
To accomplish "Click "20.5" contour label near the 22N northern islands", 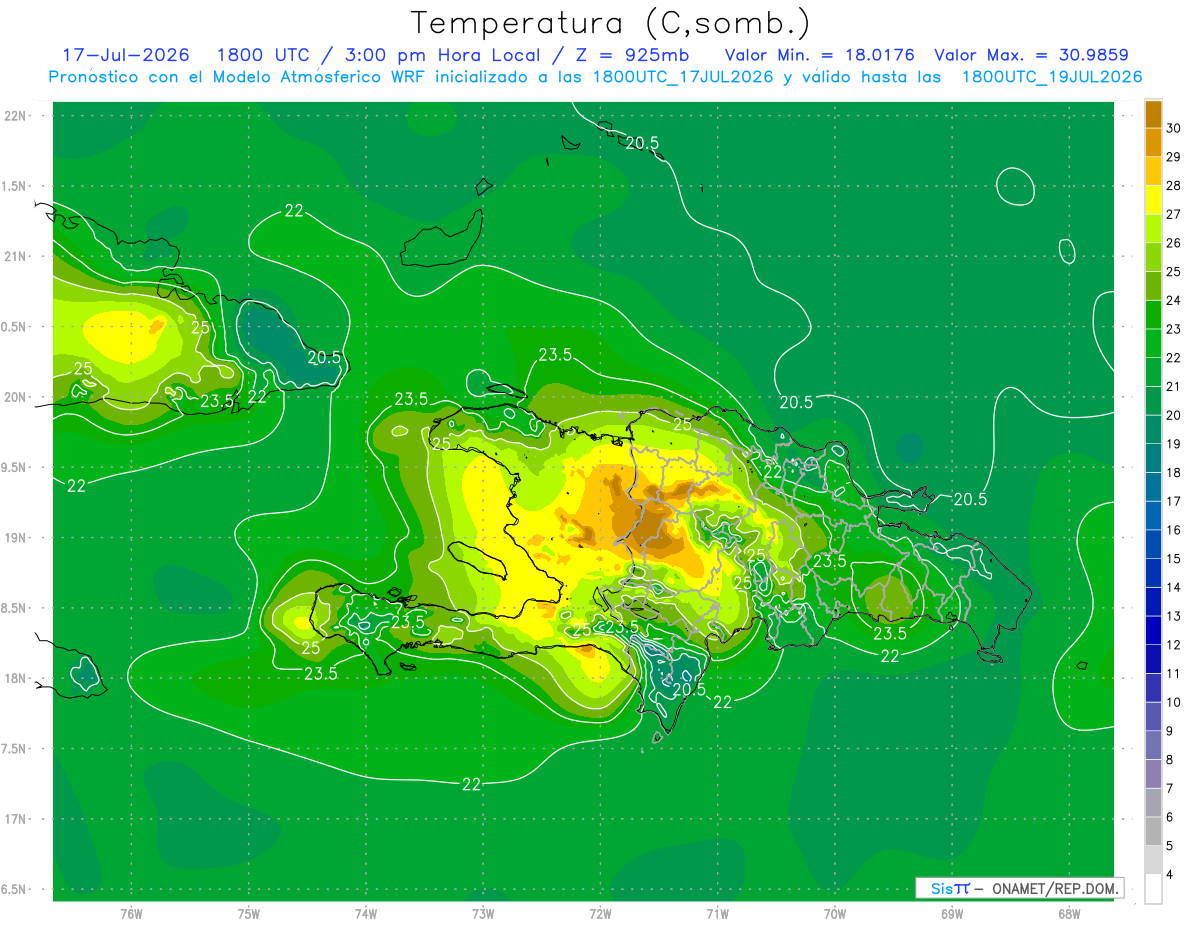I will point(642,143).
